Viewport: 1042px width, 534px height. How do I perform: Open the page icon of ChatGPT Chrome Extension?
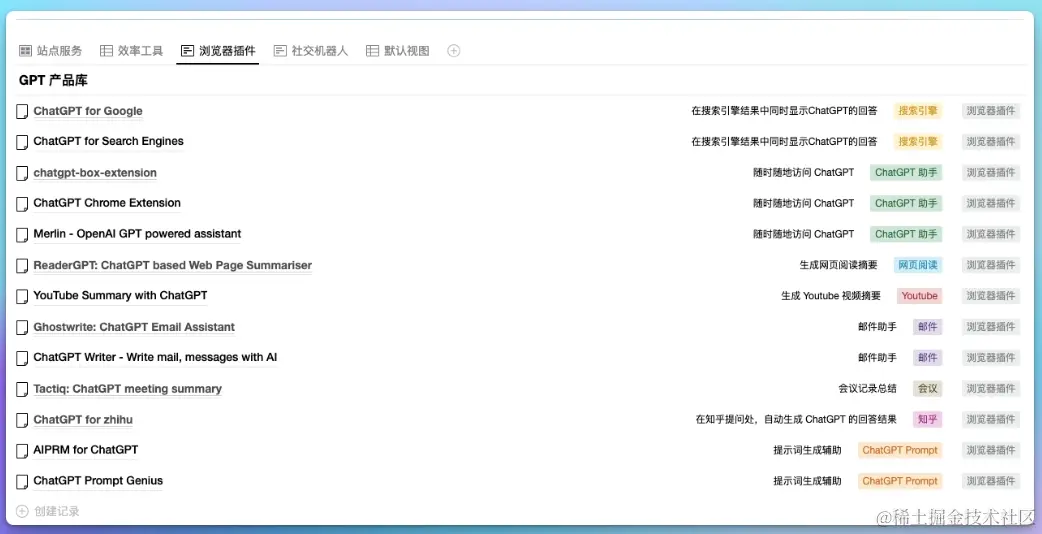[x=22, y=203]
